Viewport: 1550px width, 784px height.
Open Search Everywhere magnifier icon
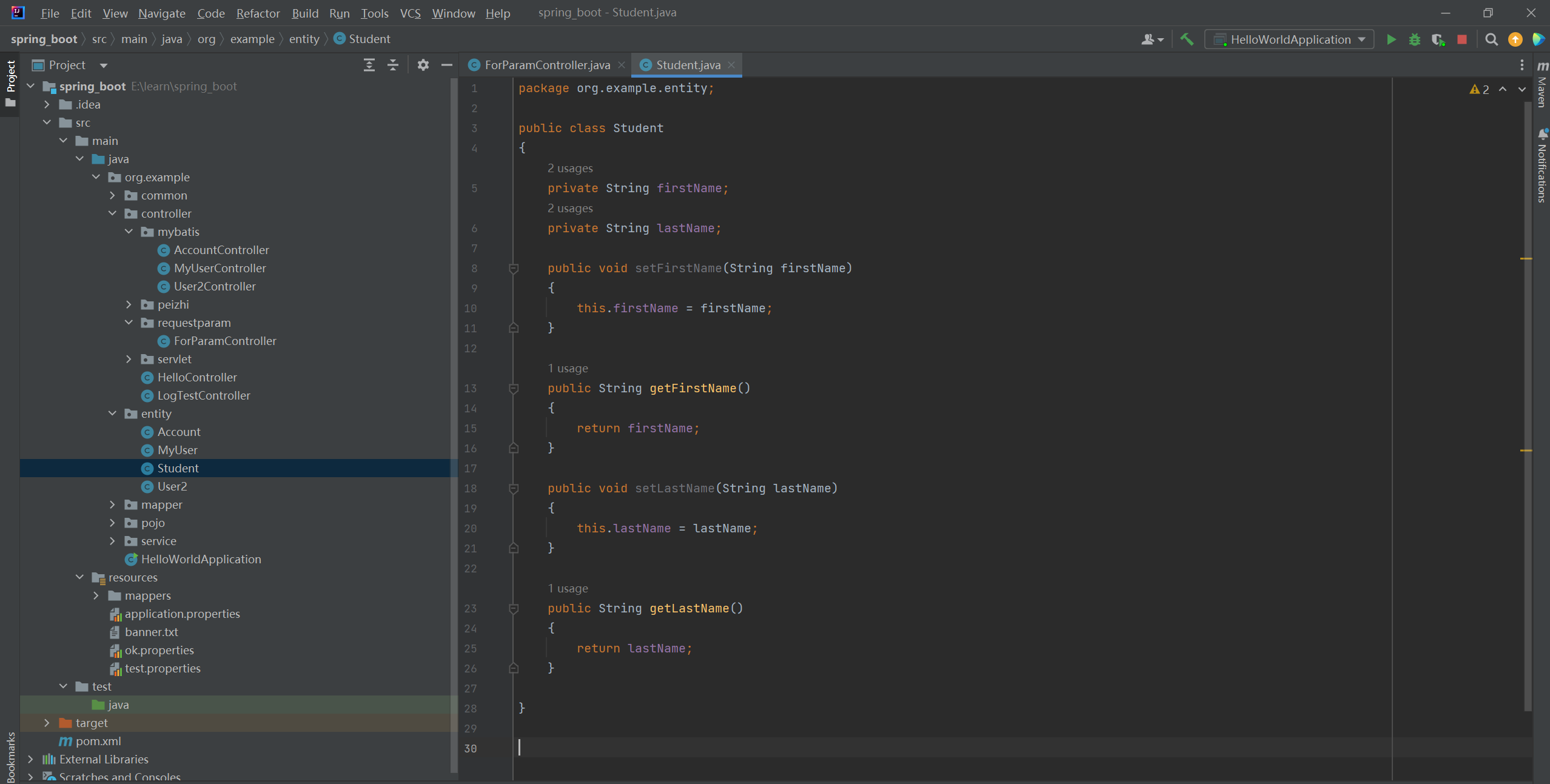[1491, 39]
